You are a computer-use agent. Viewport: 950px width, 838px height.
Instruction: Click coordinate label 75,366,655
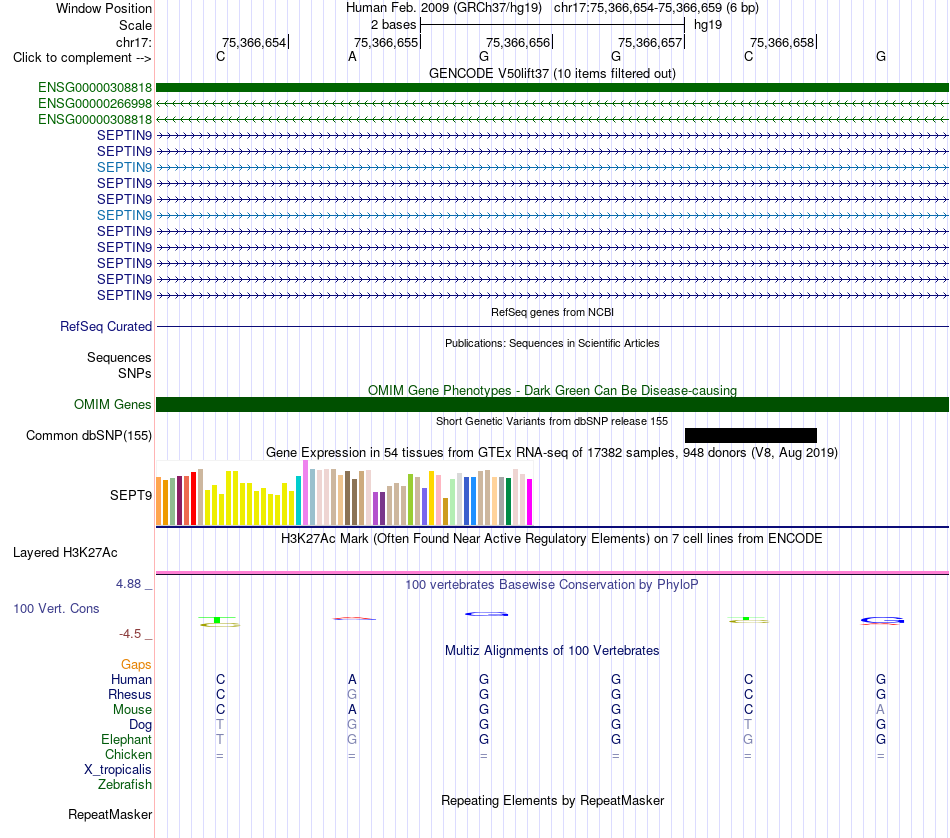coord(385,42)
